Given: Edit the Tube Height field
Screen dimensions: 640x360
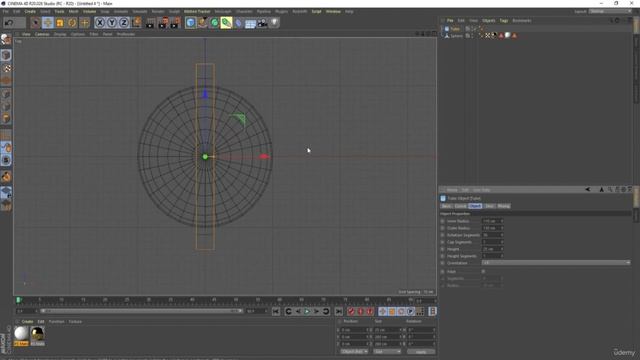Looking at the screenshot, I should coord(492,249).
